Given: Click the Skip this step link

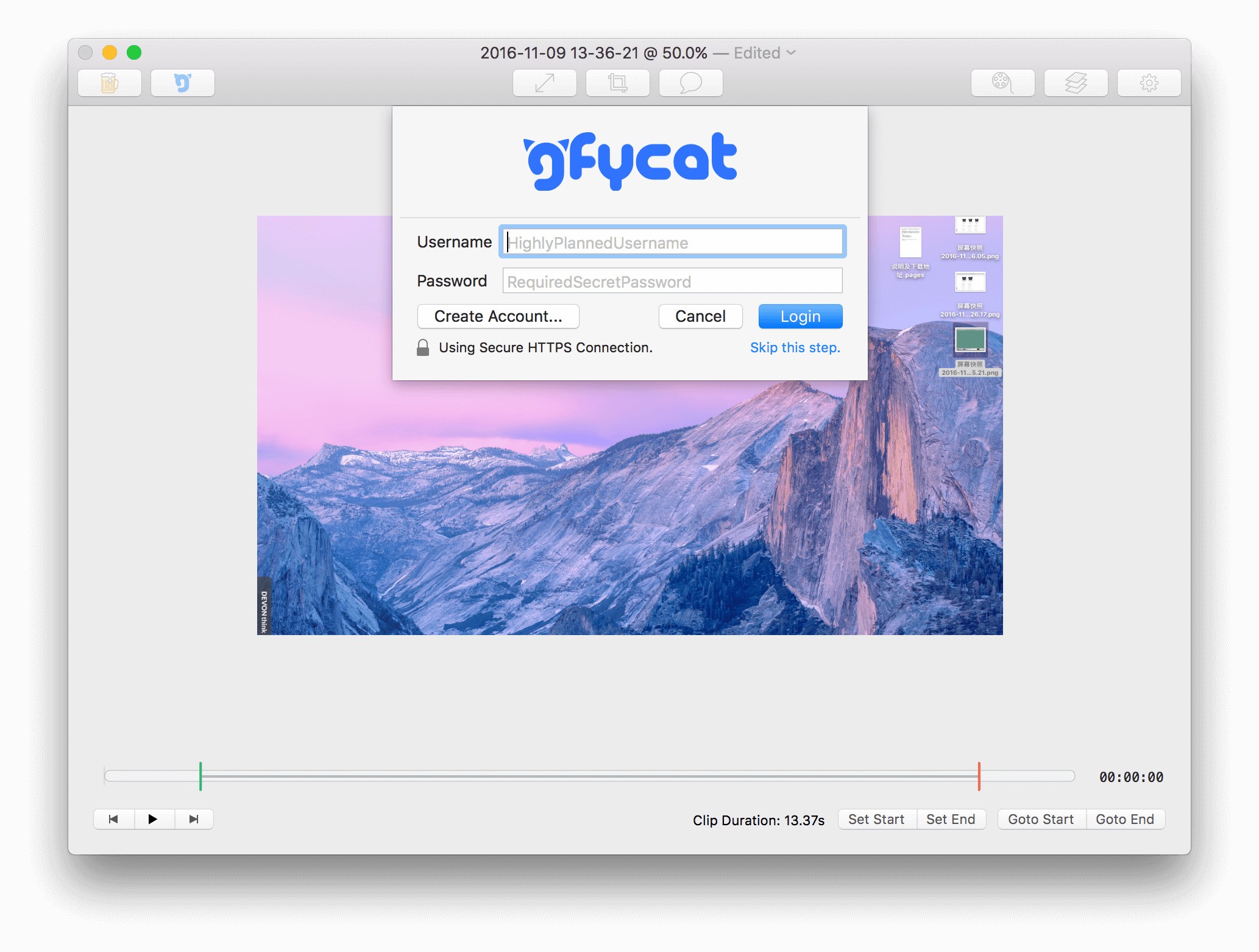Looking at the screenshot, I should [x=795, y=347].
